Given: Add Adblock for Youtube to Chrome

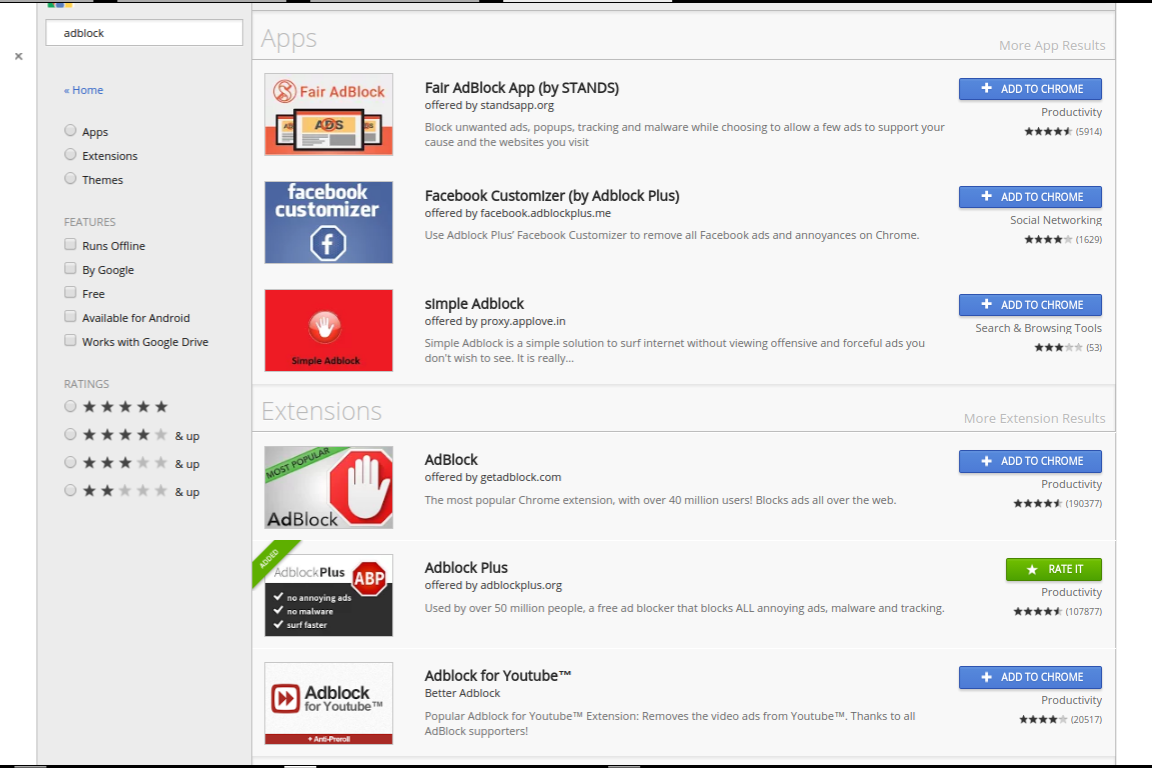Looking at the screenshot, I should click(x=1030, y=678).
